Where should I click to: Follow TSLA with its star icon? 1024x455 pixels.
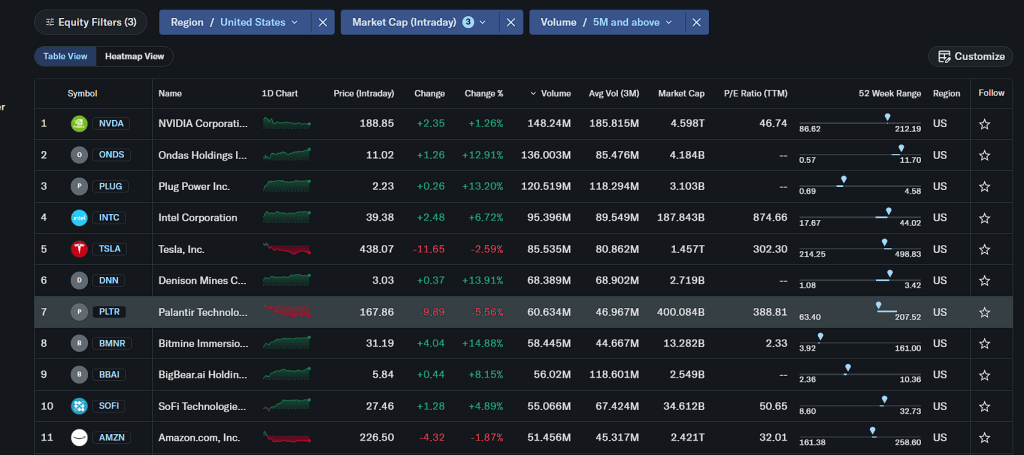tap(984, 249)
